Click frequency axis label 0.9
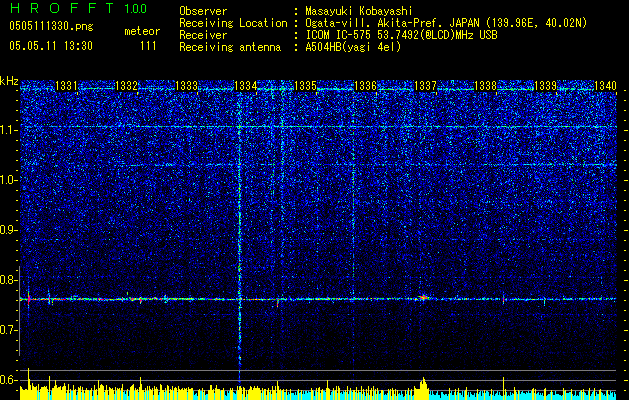 pos(8,230)
